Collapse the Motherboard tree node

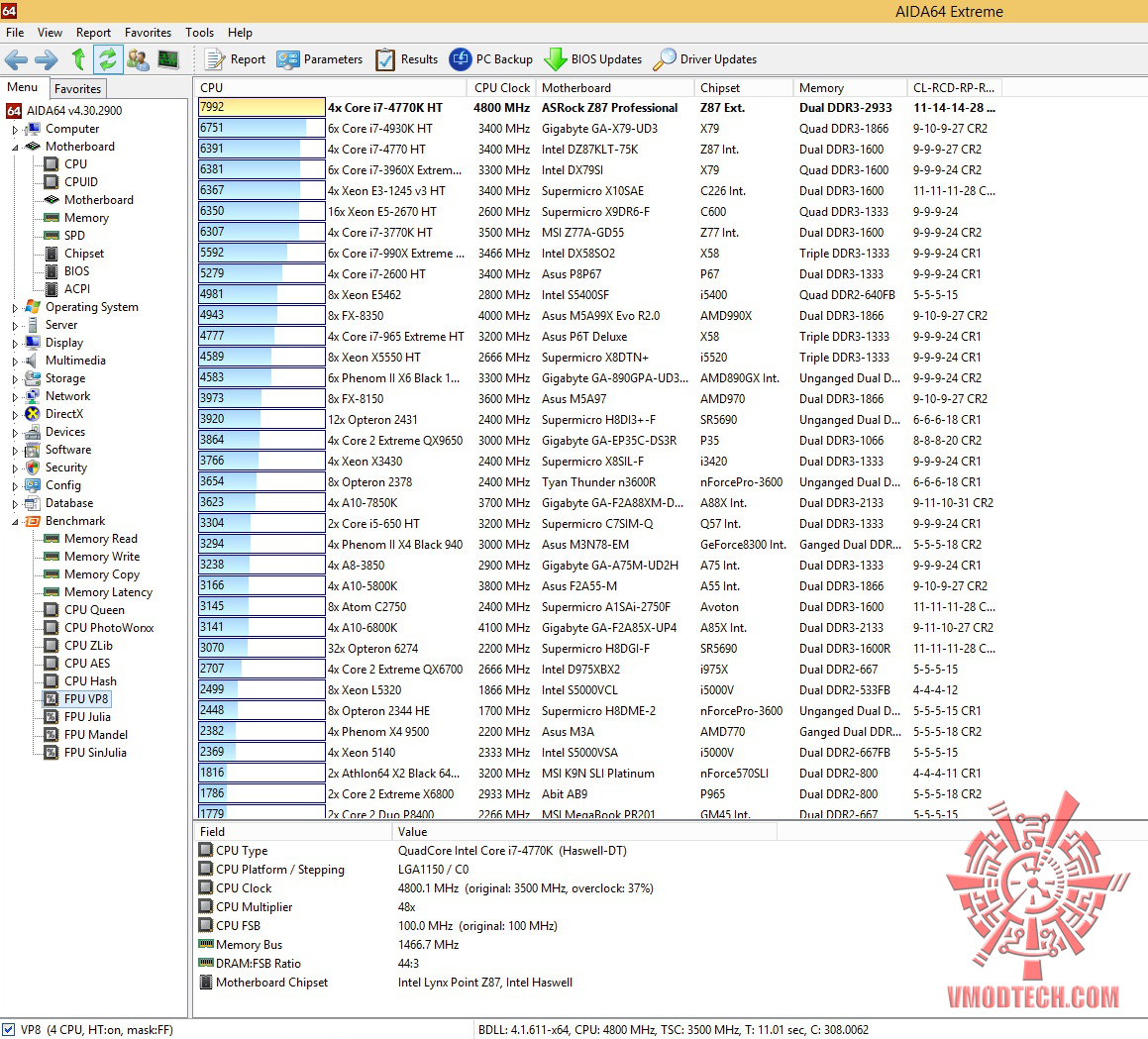pos(15,148)
